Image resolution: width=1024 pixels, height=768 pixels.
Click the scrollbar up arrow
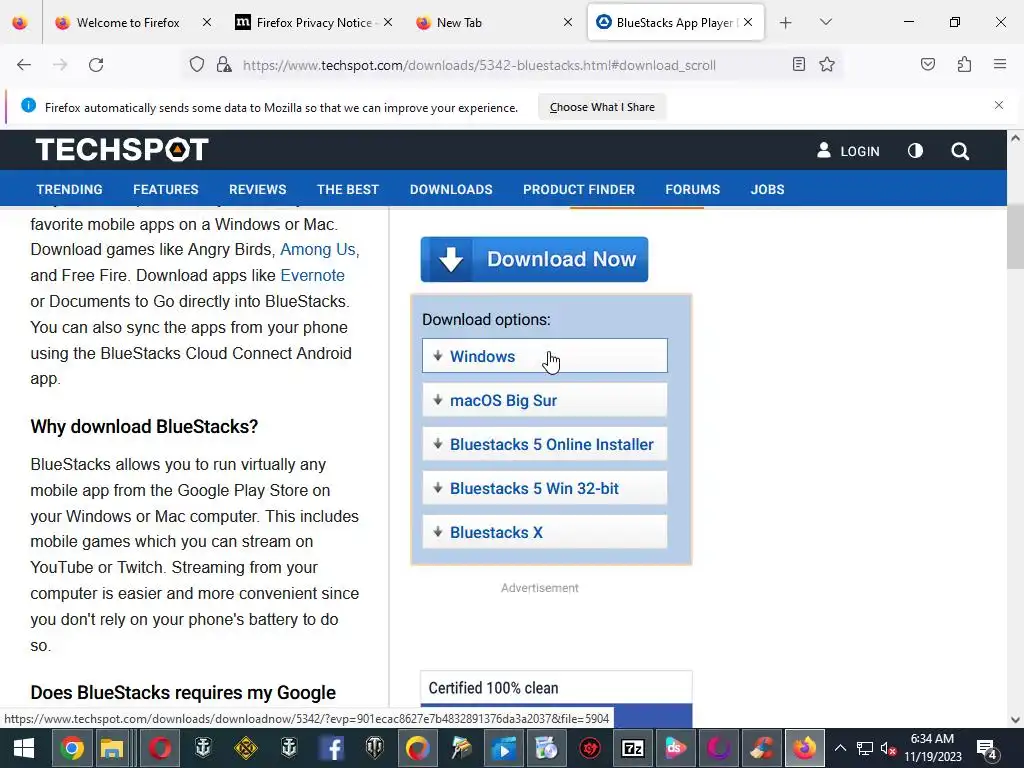tap(1015, 138)
